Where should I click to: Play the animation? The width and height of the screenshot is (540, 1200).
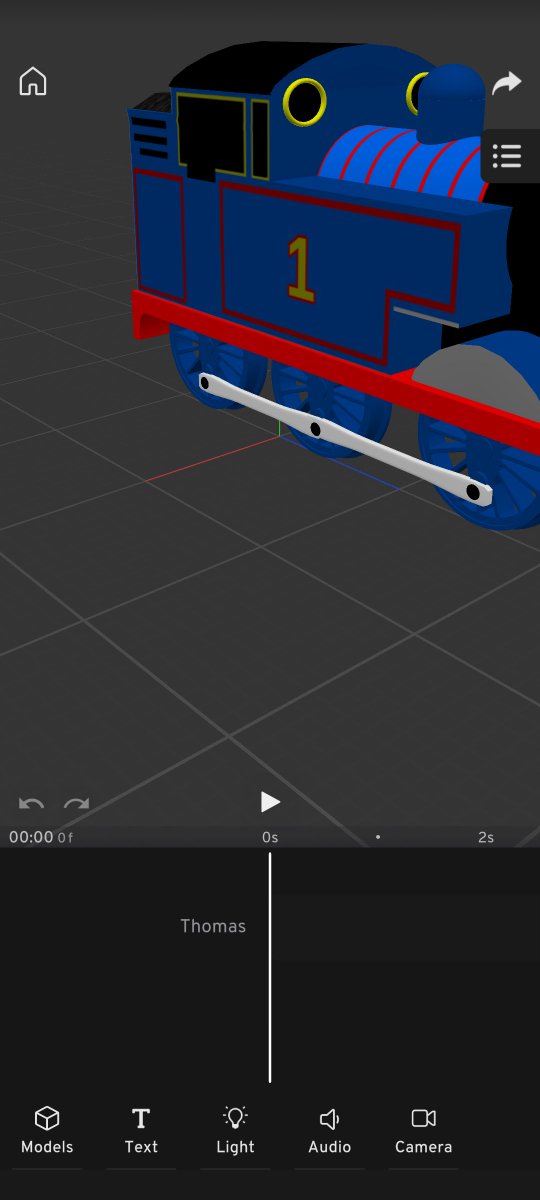[x=270, y=802]
